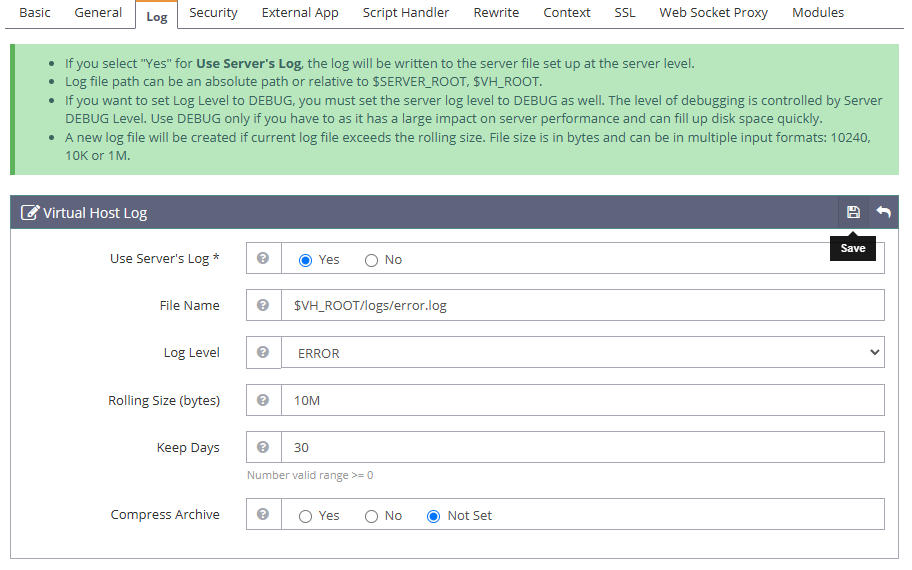The image size is (912, 570).
Task: Click the Save disk icon
Action: click(x=853, y=212)
